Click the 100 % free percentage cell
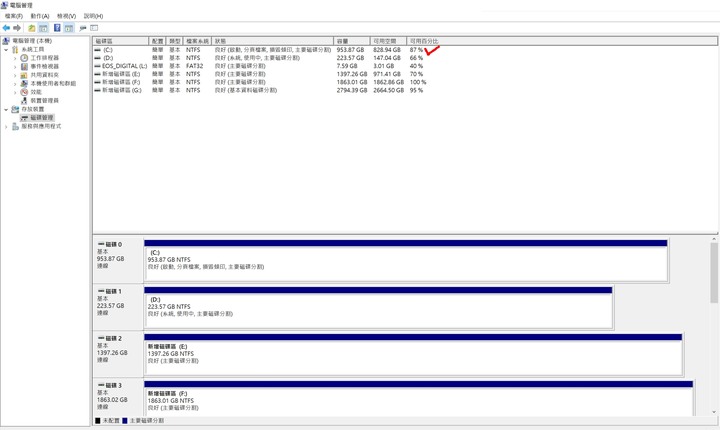This screenshot has width=720, height=430. (x=418, y=82)
